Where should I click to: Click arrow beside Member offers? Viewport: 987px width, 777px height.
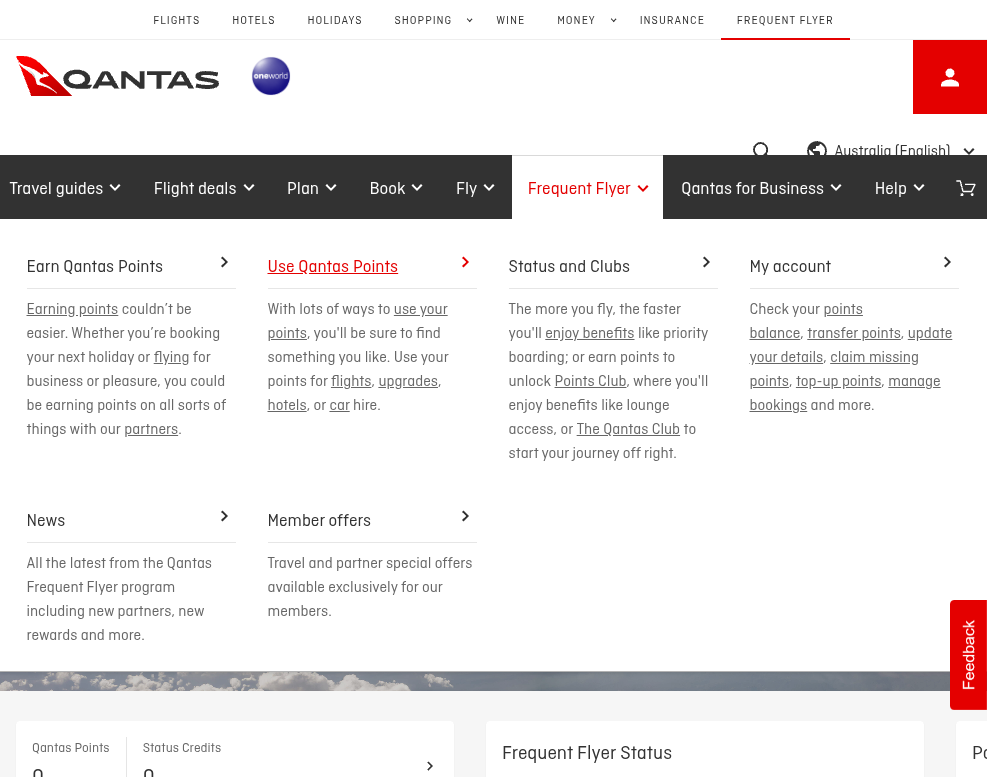pyautogui.click(x=465, y=516)
